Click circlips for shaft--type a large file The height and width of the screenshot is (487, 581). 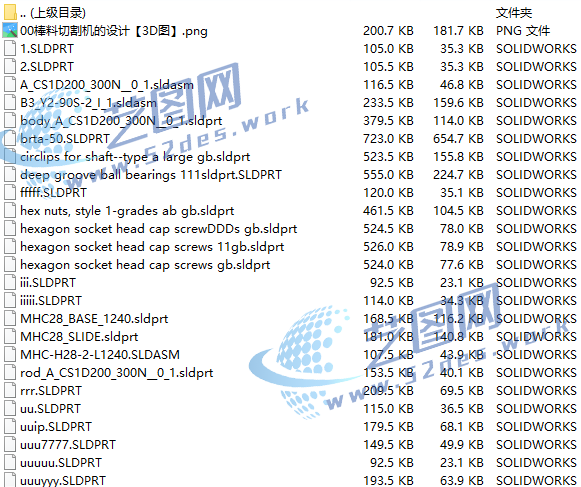coord(135,157)
